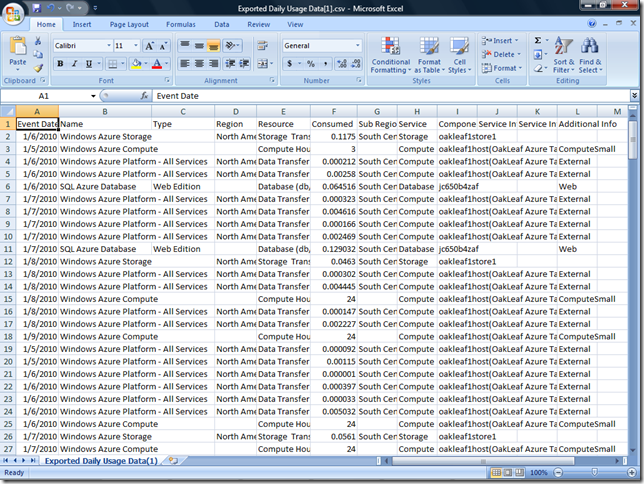Open the Find & Select menu

click(x=590, y=55)
